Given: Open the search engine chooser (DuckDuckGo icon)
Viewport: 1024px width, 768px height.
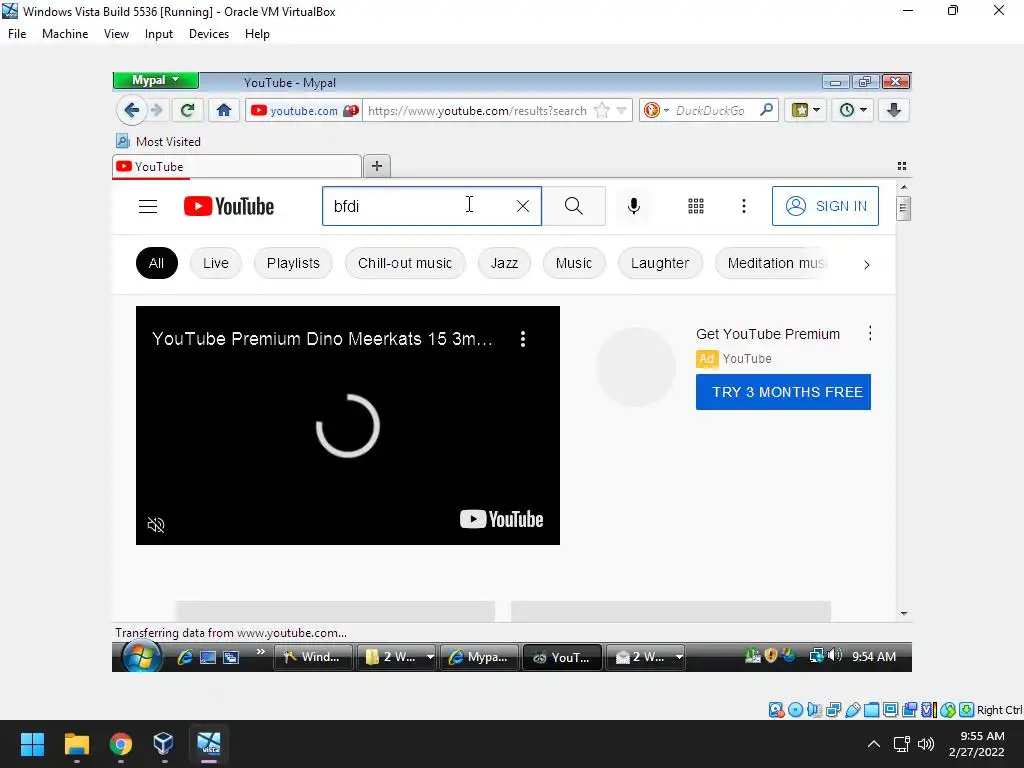Looking at the screenshot, I should (656, 110).
